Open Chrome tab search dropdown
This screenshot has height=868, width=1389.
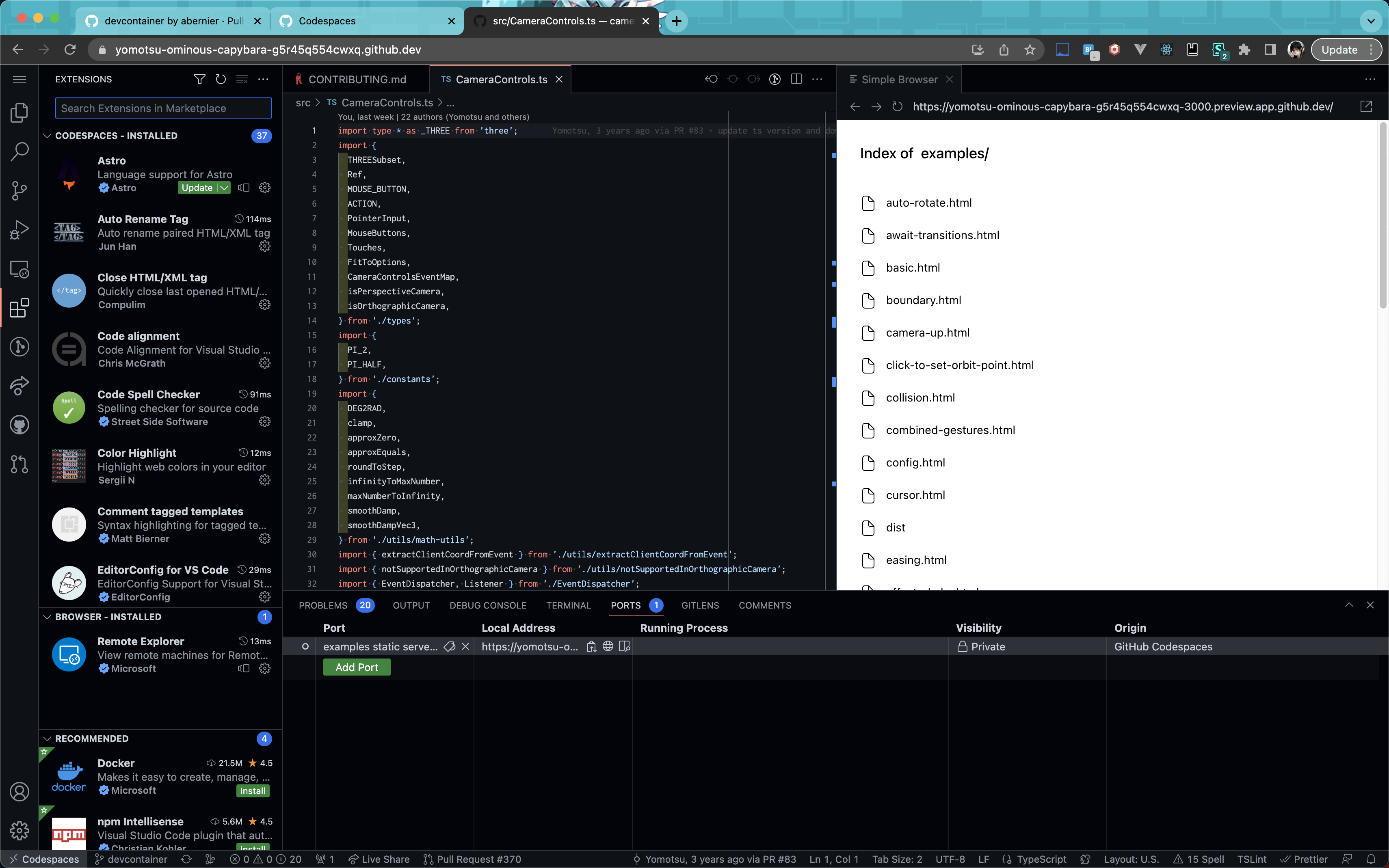tap(1371, 21)
